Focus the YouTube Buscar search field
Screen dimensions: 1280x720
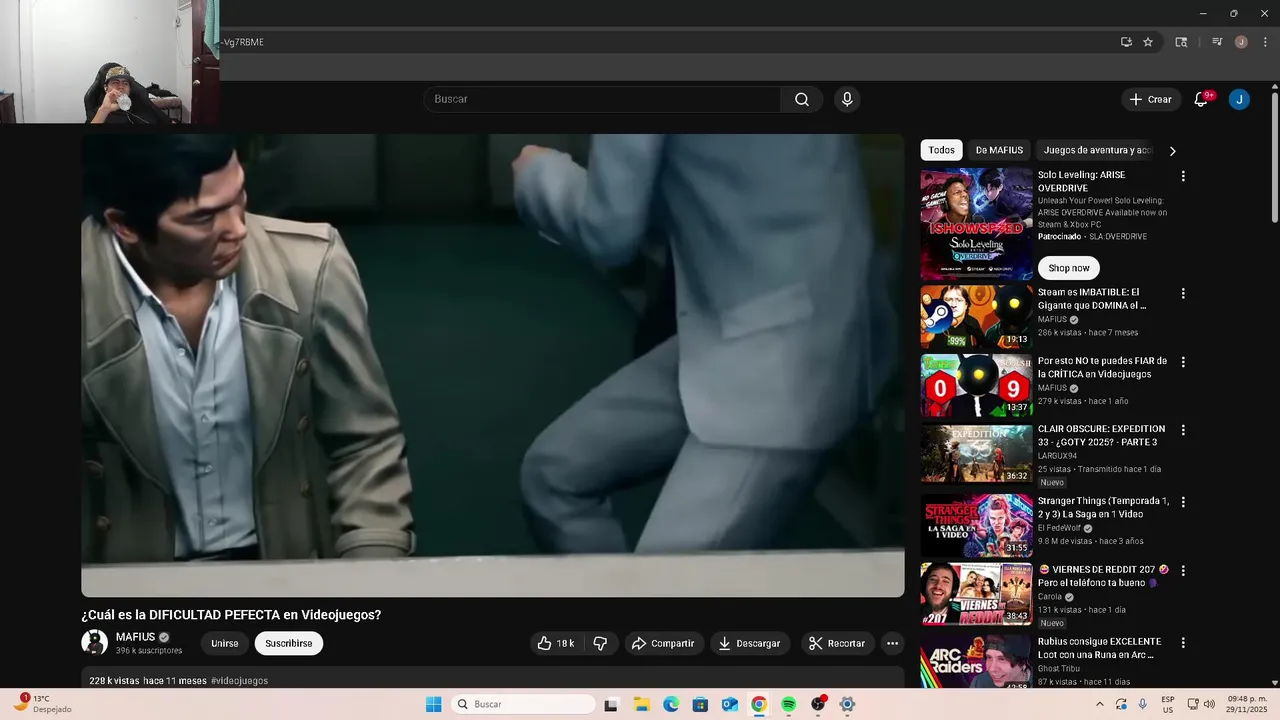pos(602,99)
